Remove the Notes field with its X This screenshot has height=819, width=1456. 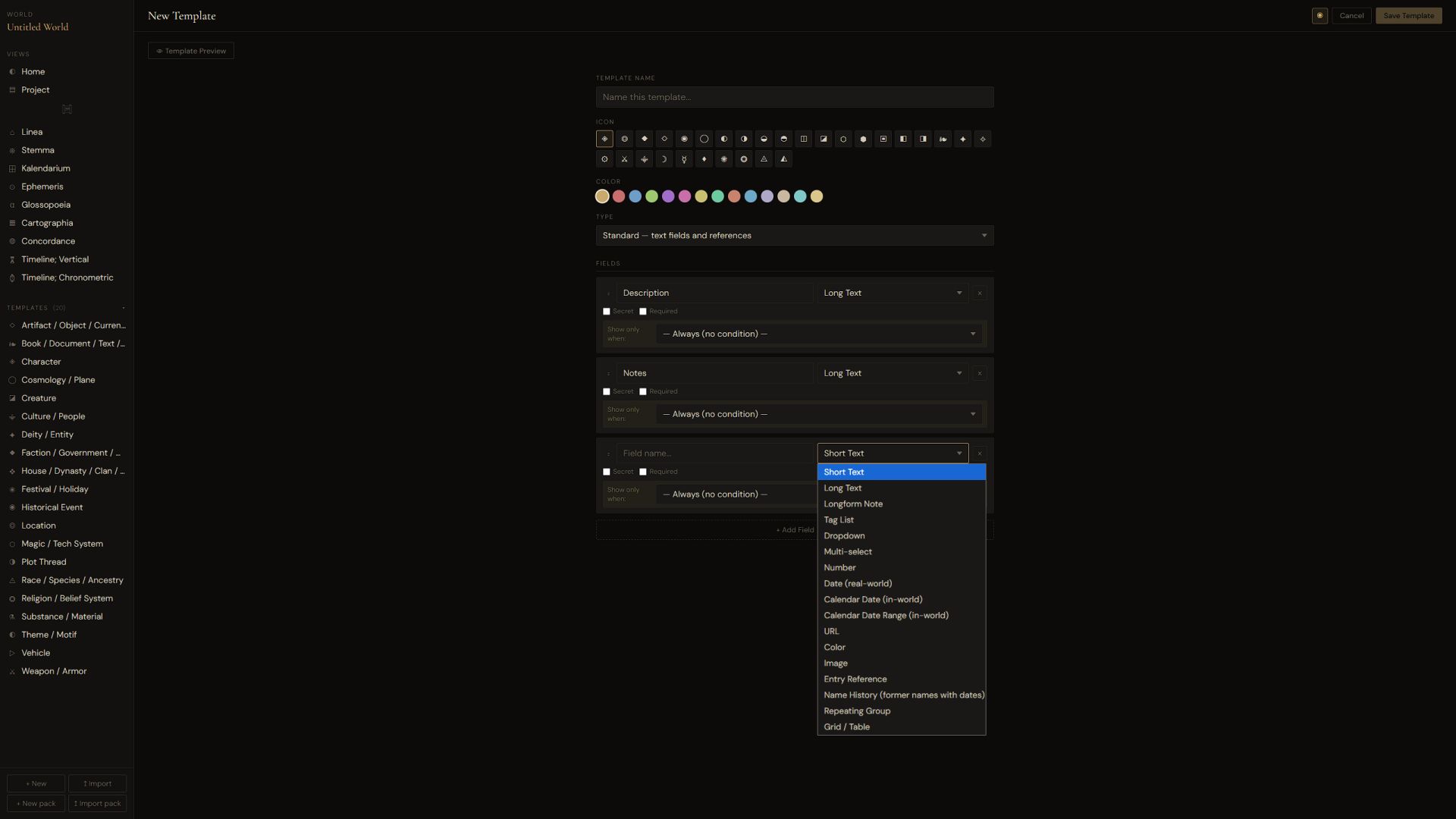(980, 374)
